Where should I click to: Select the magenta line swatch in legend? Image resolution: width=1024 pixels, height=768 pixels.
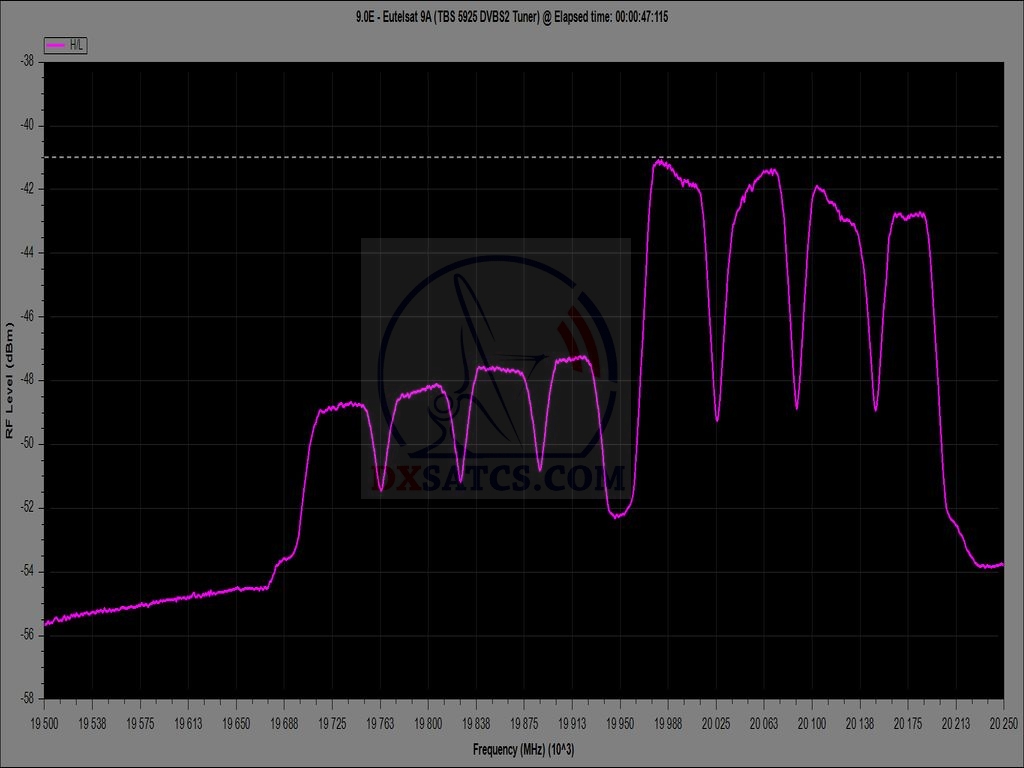click(57, 45)
